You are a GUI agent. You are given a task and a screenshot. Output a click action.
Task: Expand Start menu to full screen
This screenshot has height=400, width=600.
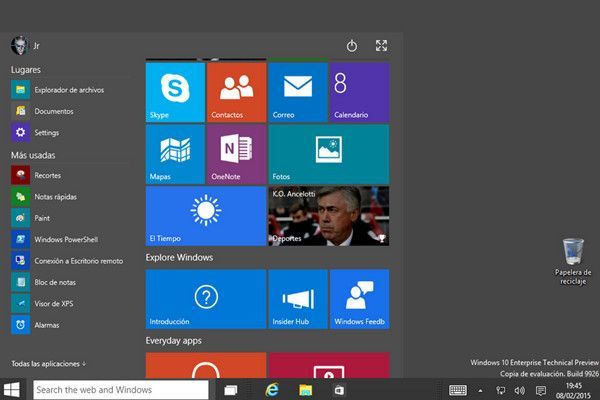[381, 46]
